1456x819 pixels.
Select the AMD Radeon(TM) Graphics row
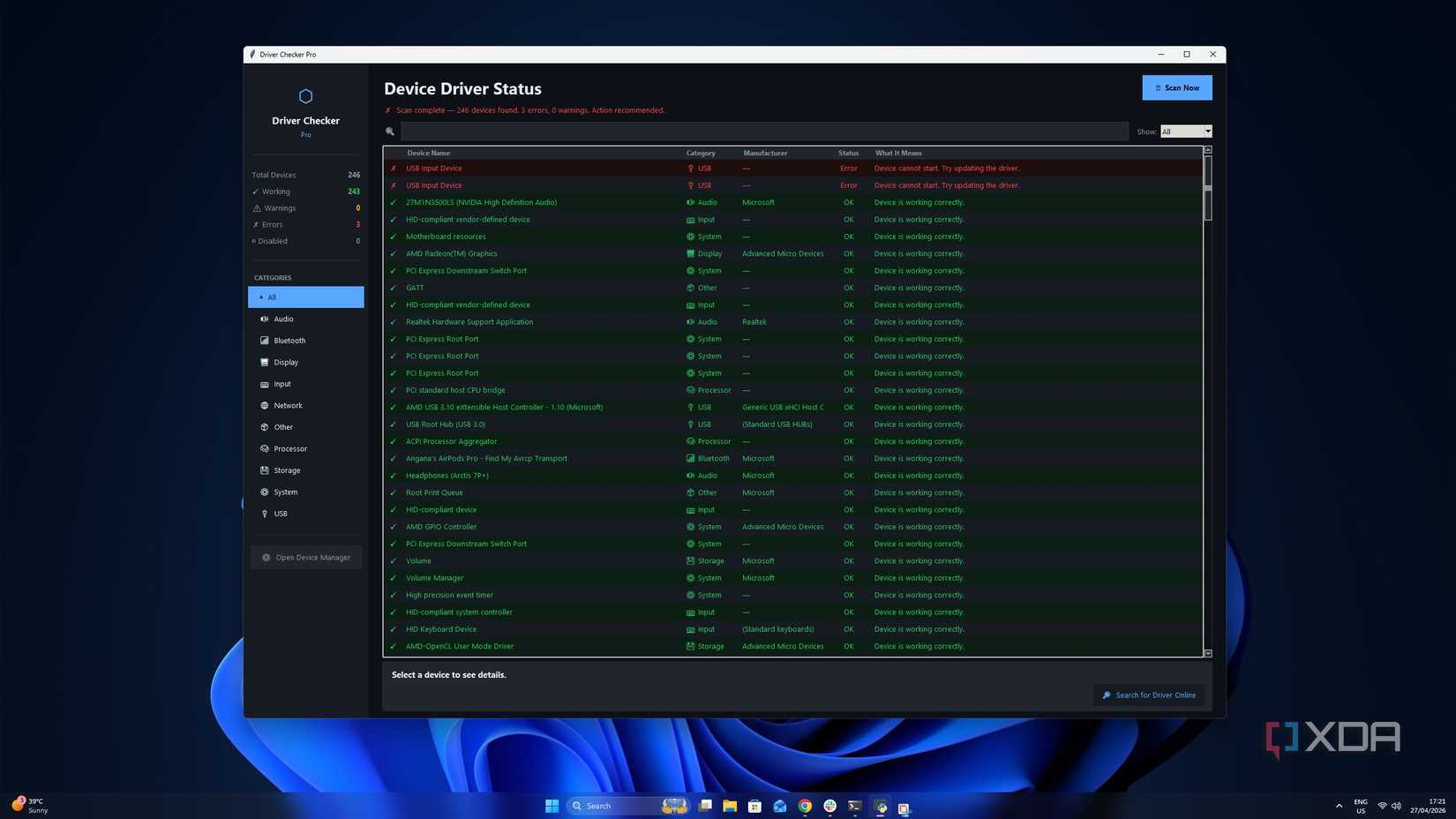click(x=451, y=254)
